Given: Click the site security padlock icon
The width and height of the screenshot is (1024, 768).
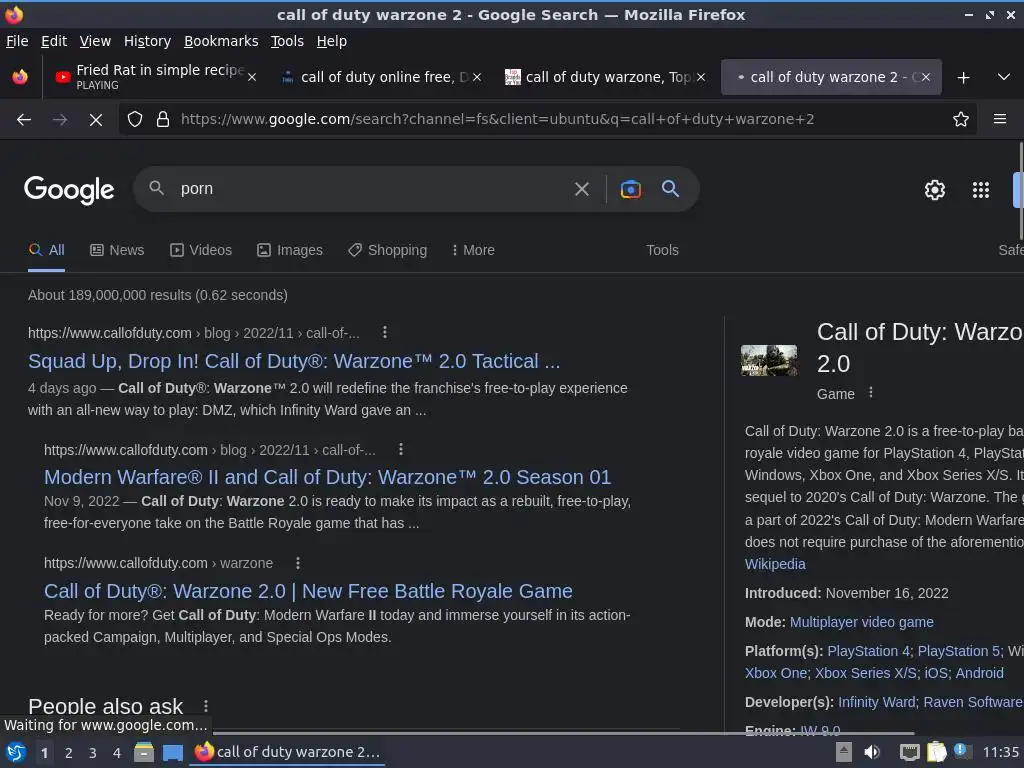Looking at the screenshot, I should pyautogui.click(x=163, y=120).
